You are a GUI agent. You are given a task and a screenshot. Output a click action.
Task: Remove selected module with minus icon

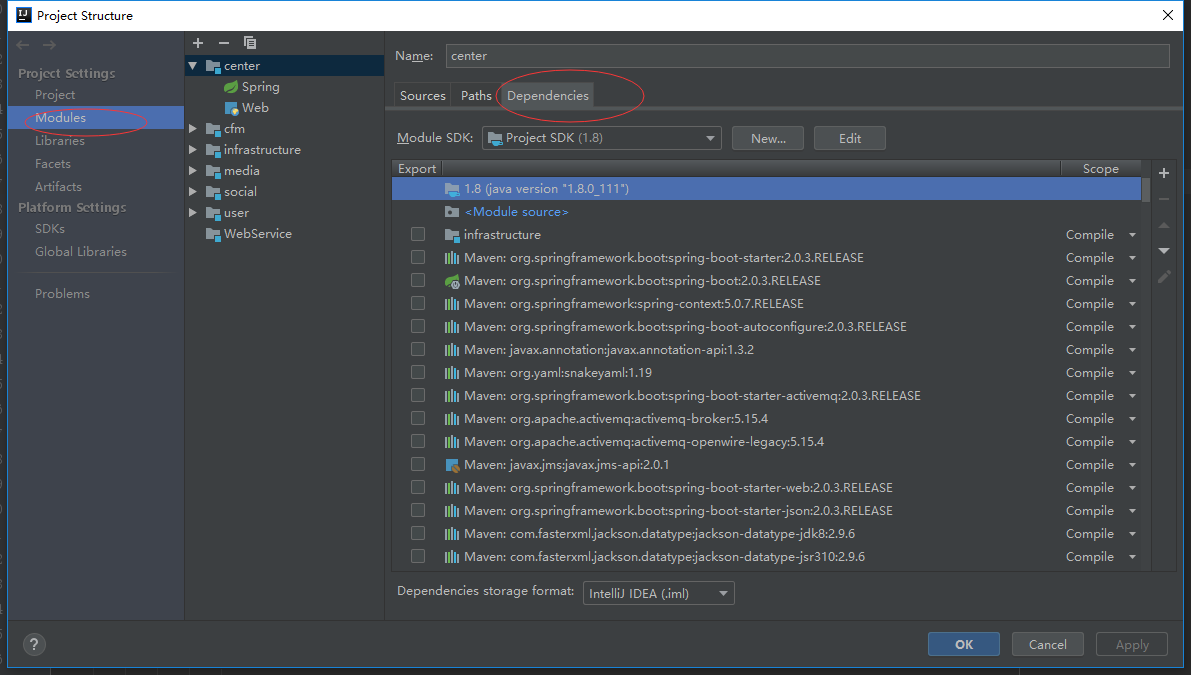(223, 43)
